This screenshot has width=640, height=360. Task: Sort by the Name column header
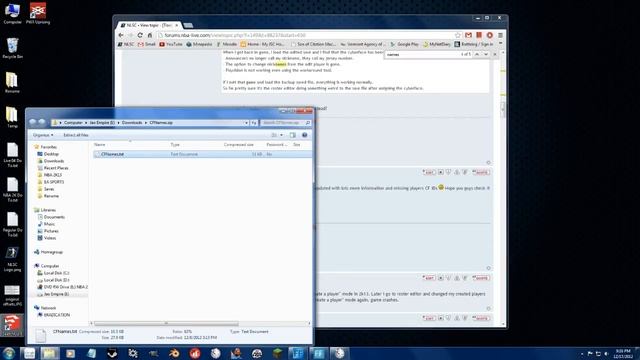pos(100,144)
